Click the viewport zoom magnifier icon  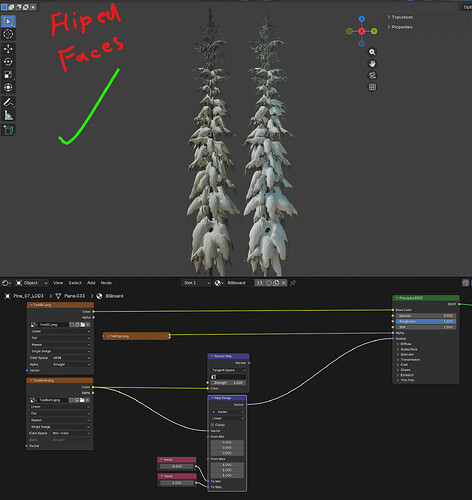[x=372, y=52]
